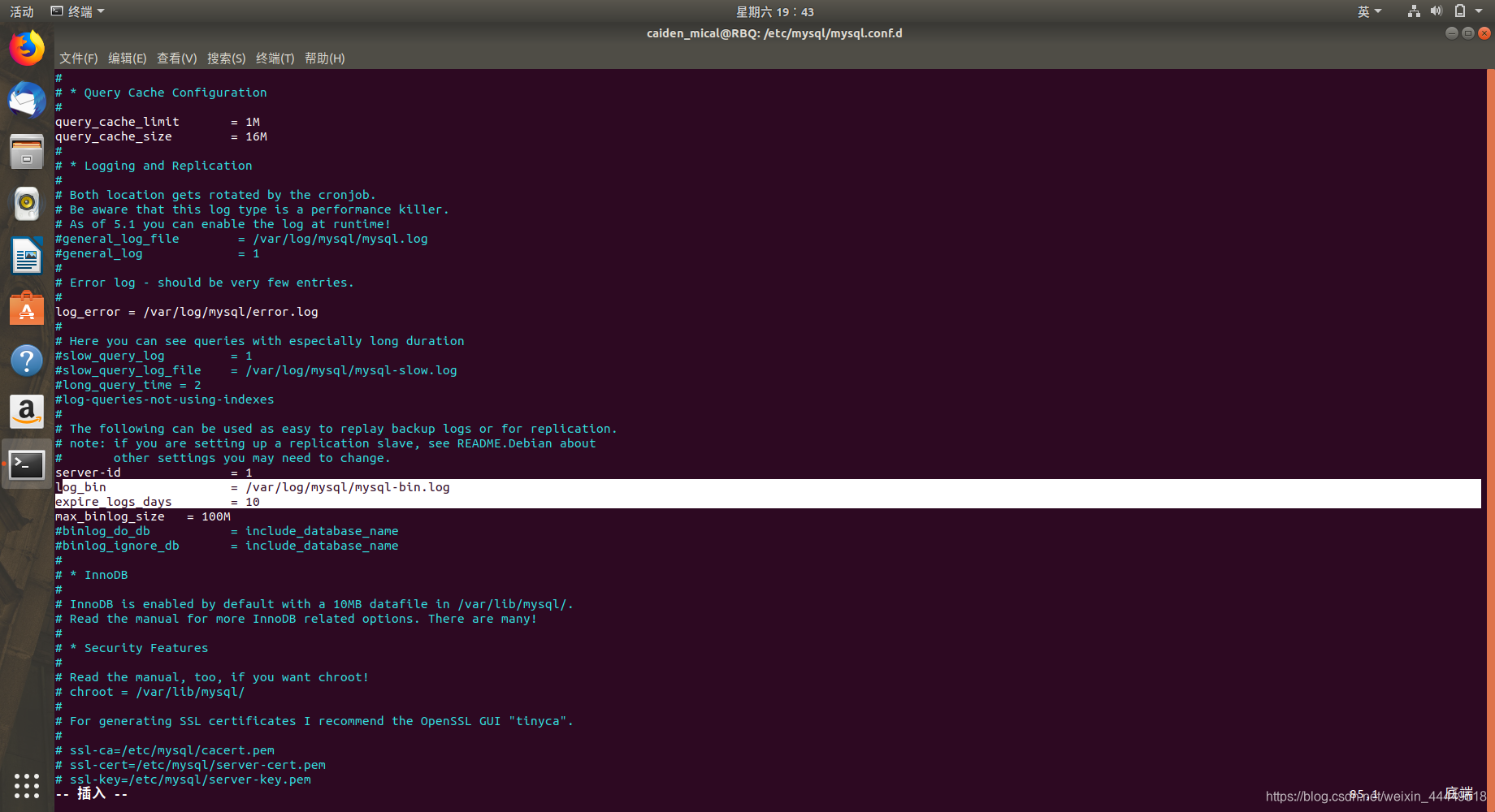The width and height of the screenshot is (1495, 812).
Task: Click the # ssl-cert server-cert.pem line
Action: 190,765
